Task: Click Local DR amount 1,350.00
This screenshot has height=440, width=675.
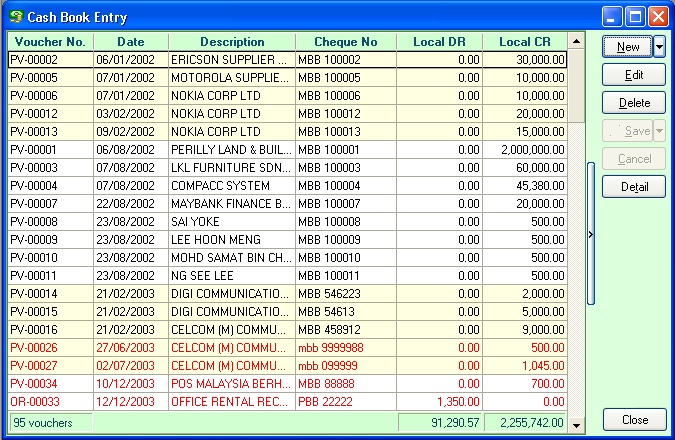Action: click(x=440, y=402)
